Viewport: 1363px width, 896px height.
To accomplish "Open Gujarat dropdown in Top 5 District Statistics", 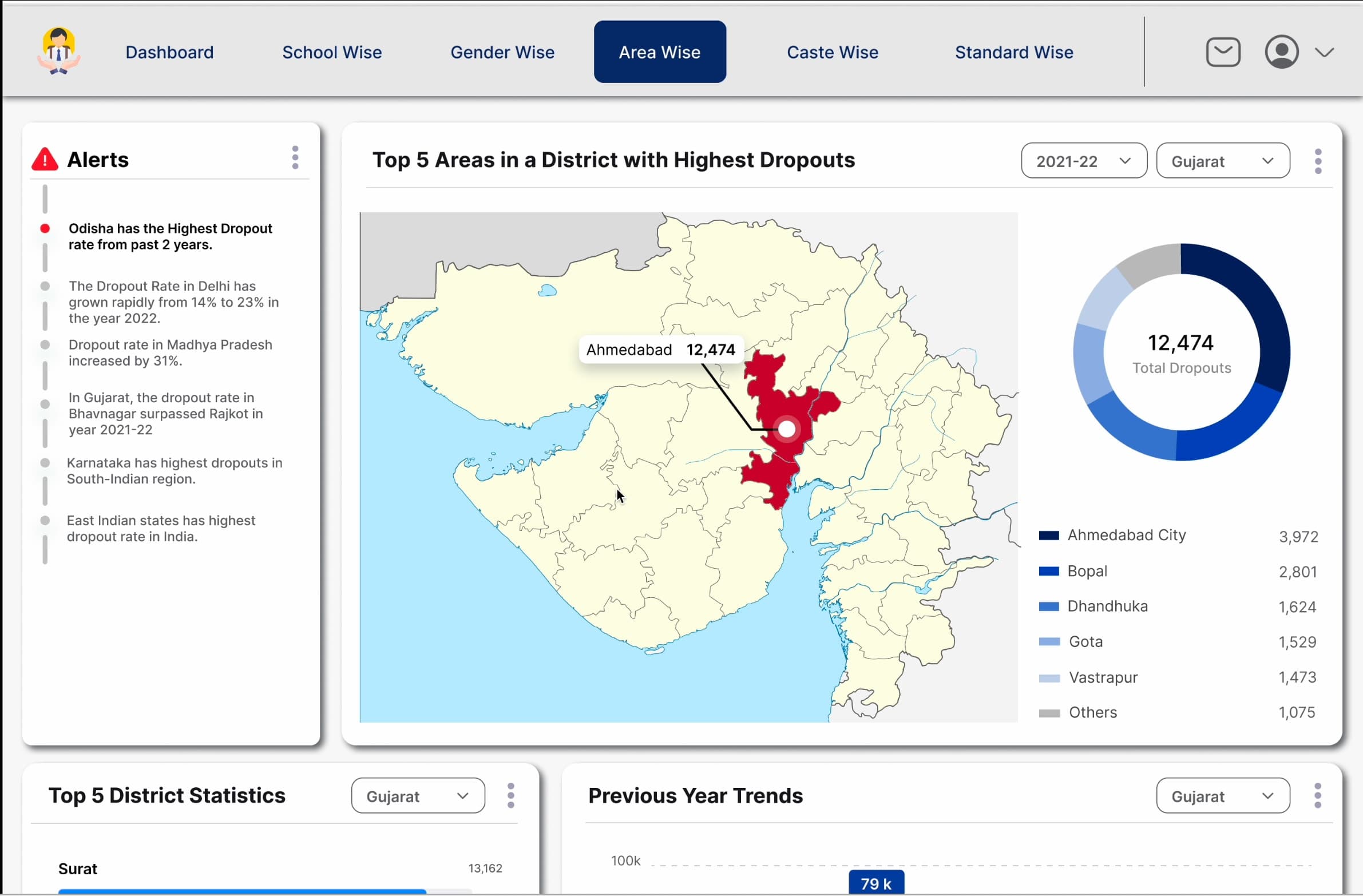I will pyautogui.click(x=418, y=796).
